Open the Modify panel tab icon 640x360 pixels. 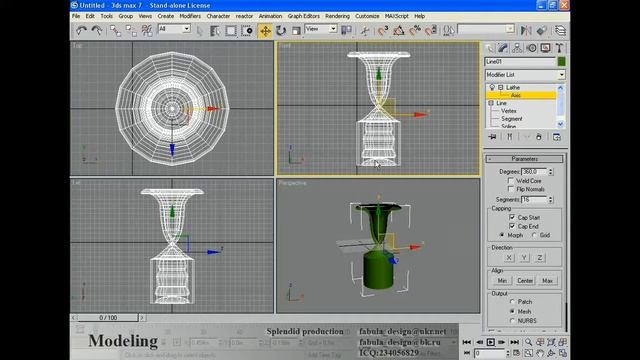pyautogui.click(x=503, y=48)
